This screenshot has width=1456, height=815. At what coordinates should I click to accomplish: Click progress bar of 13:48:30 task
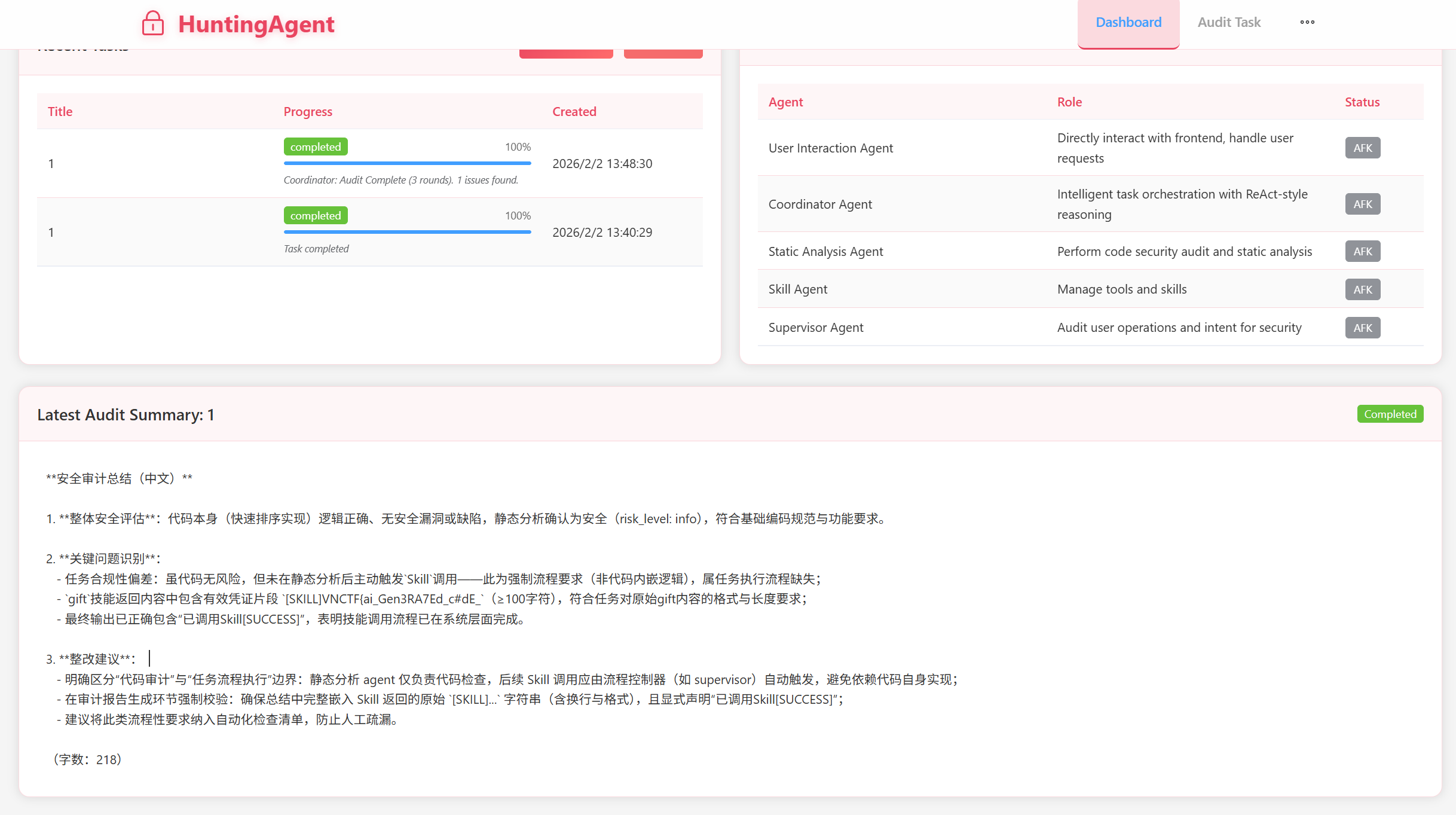point(407,163)
